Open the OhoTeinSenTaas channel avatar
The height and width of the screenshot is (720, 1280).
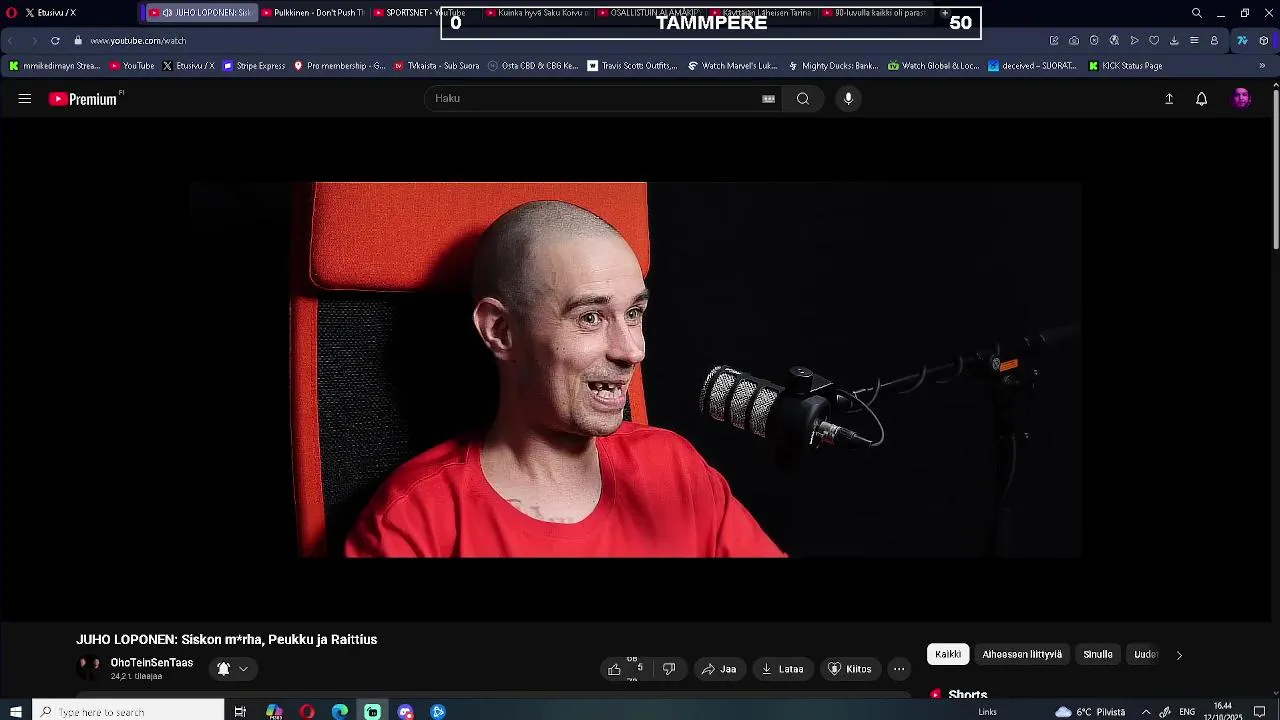tap(89, 668)
